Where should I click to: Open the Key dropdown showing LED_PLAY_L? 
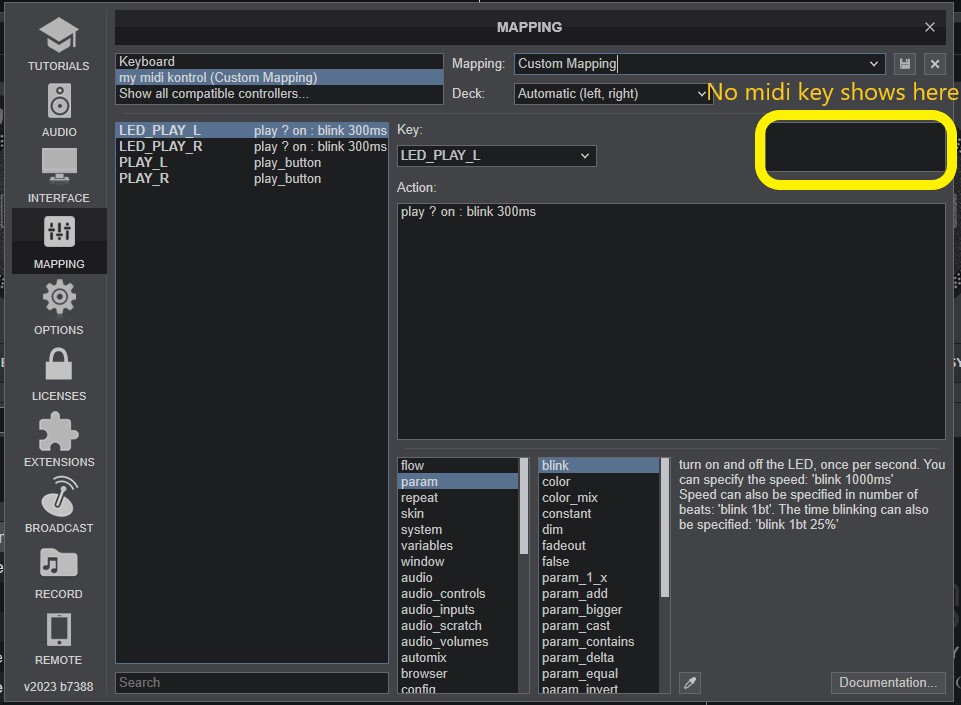click(496, 156)
